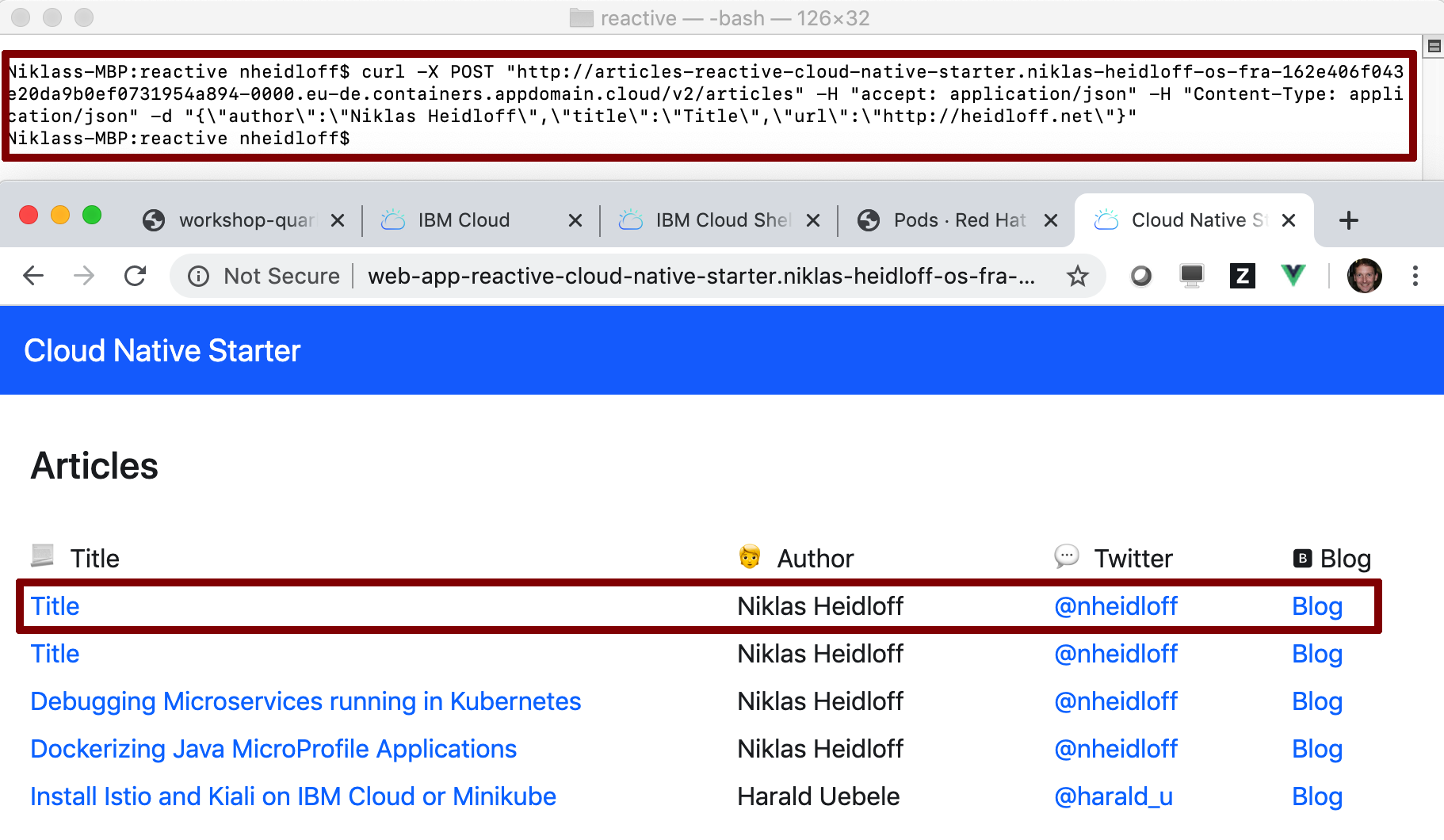The height and width of the screenshot is (840, 1444).
Task: Open the grey circular extension icon
Action: point(1140,276)
